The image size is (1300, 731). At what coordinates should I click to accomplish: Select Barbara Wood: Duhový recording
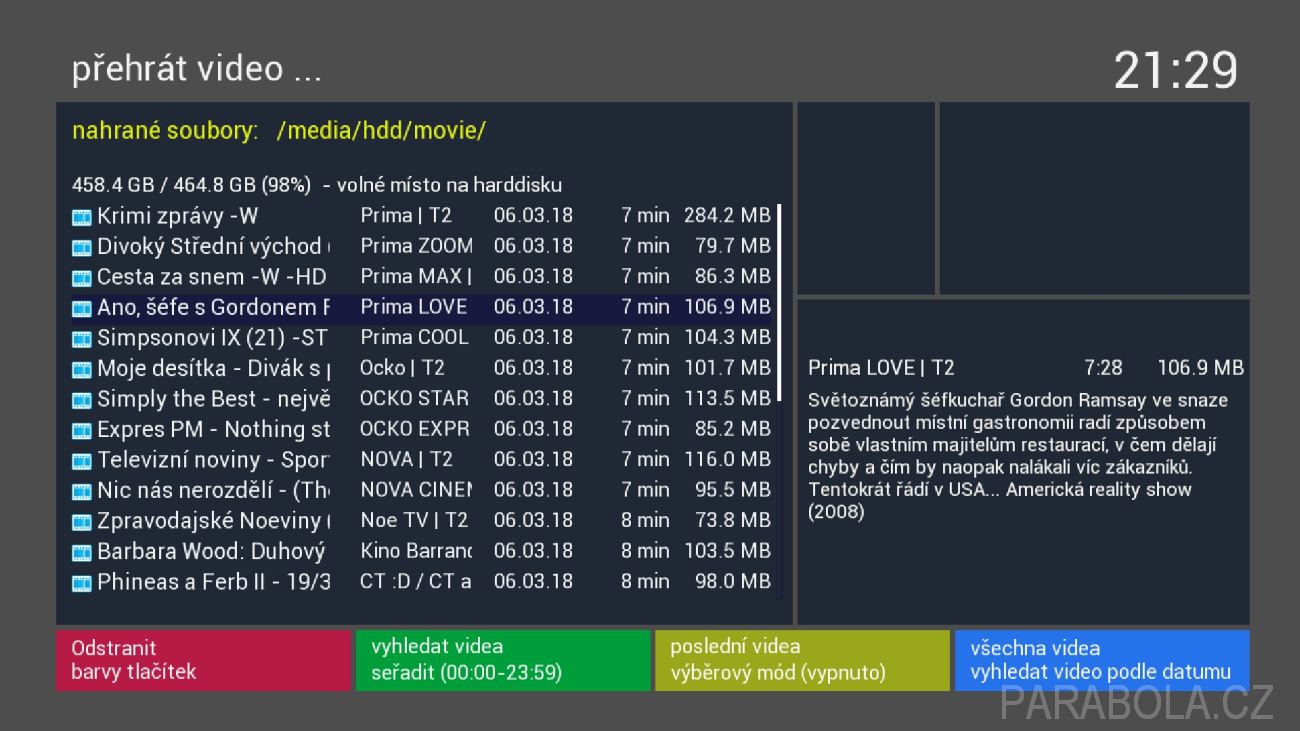[422, 551]
